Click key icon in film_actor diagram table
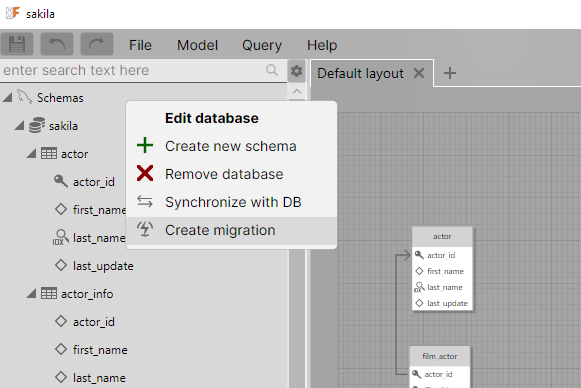The height and width of the screenshot is (388, 581). (x=416, y=374)
